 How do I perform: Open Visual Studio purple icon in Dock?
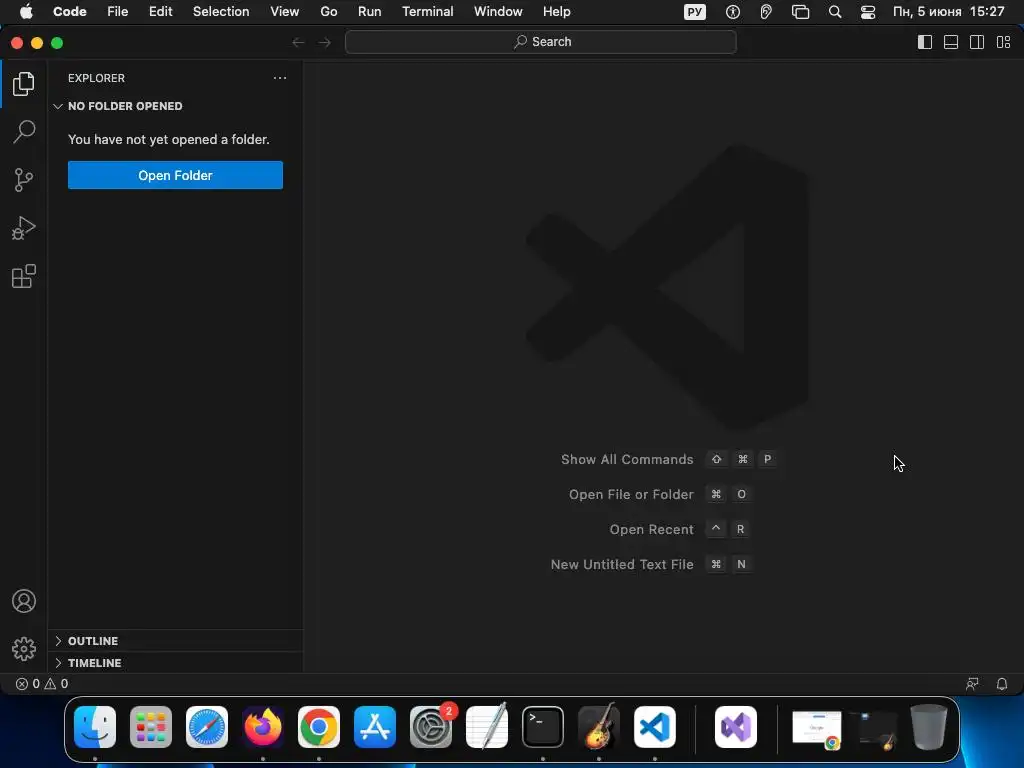coord(736,727)
